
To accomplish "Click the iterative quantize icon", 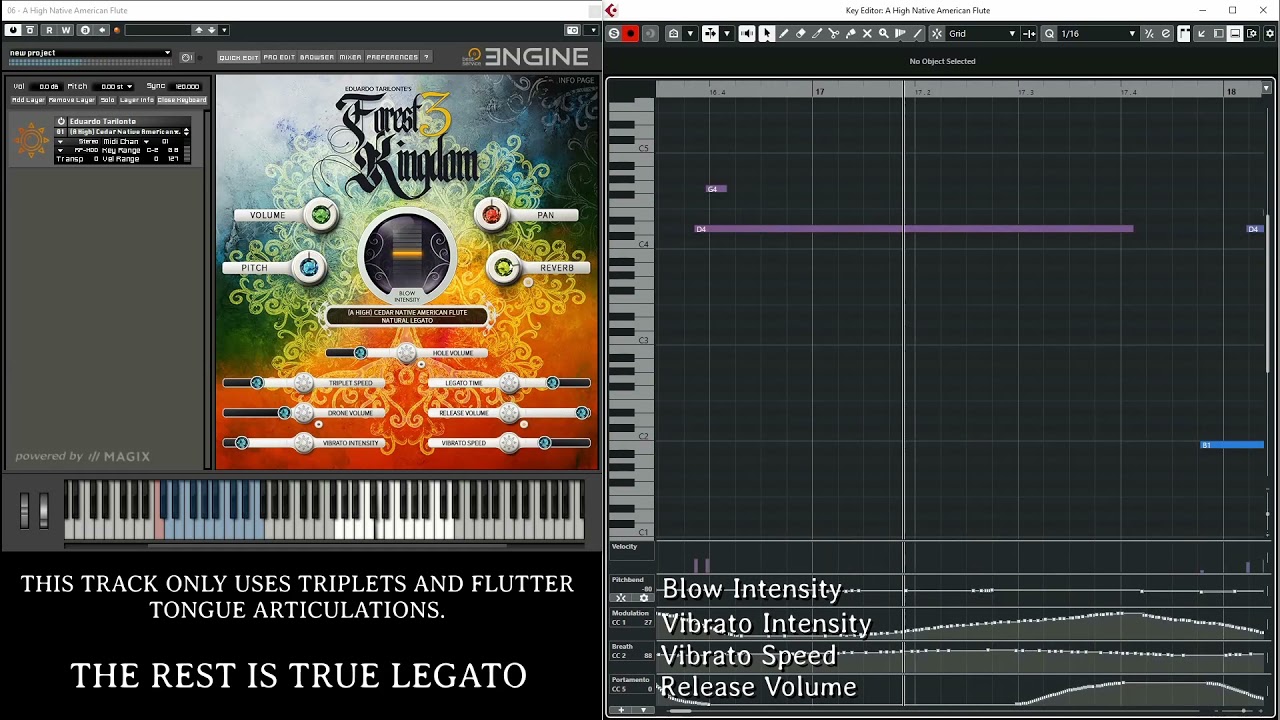I will click(1149, 34).
